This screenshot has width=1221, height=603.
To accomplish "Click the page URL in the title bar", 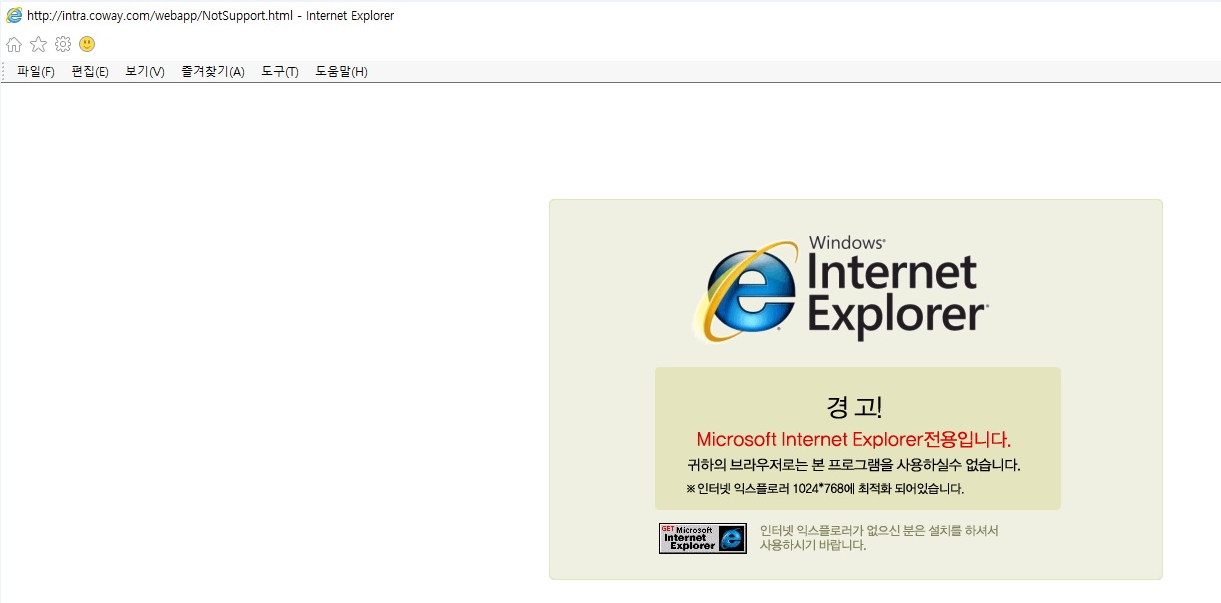I will (x=162, y=16).
